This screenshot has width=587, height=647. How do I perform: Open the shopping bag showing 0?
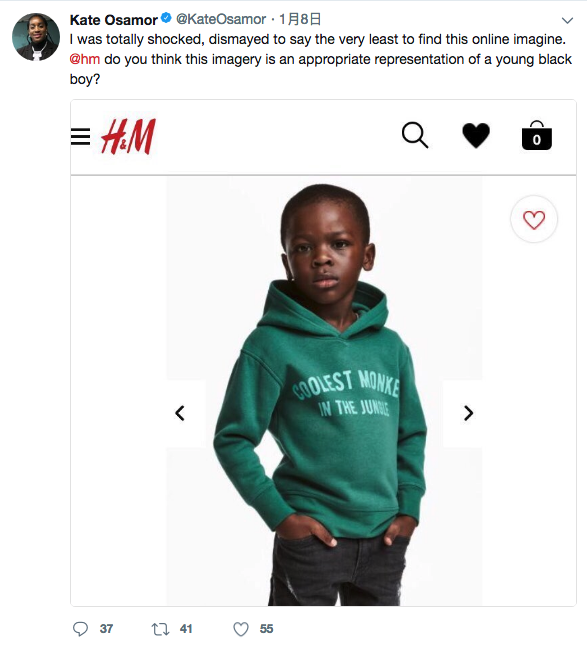537,135
